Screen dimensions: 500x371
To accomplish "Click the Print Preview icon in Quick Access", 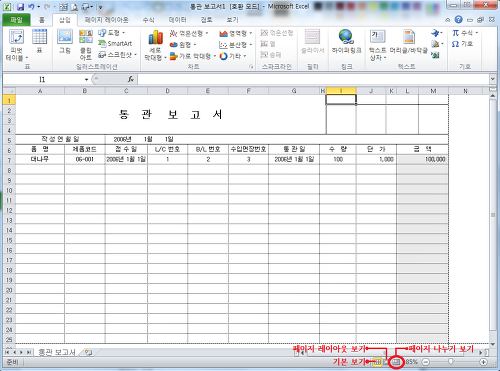I will point(74,7).
